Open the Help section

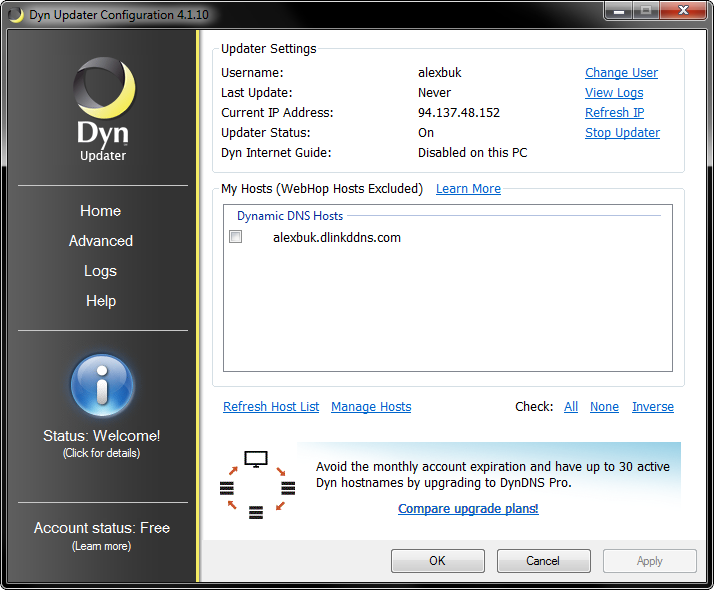[x=101, y=301]
